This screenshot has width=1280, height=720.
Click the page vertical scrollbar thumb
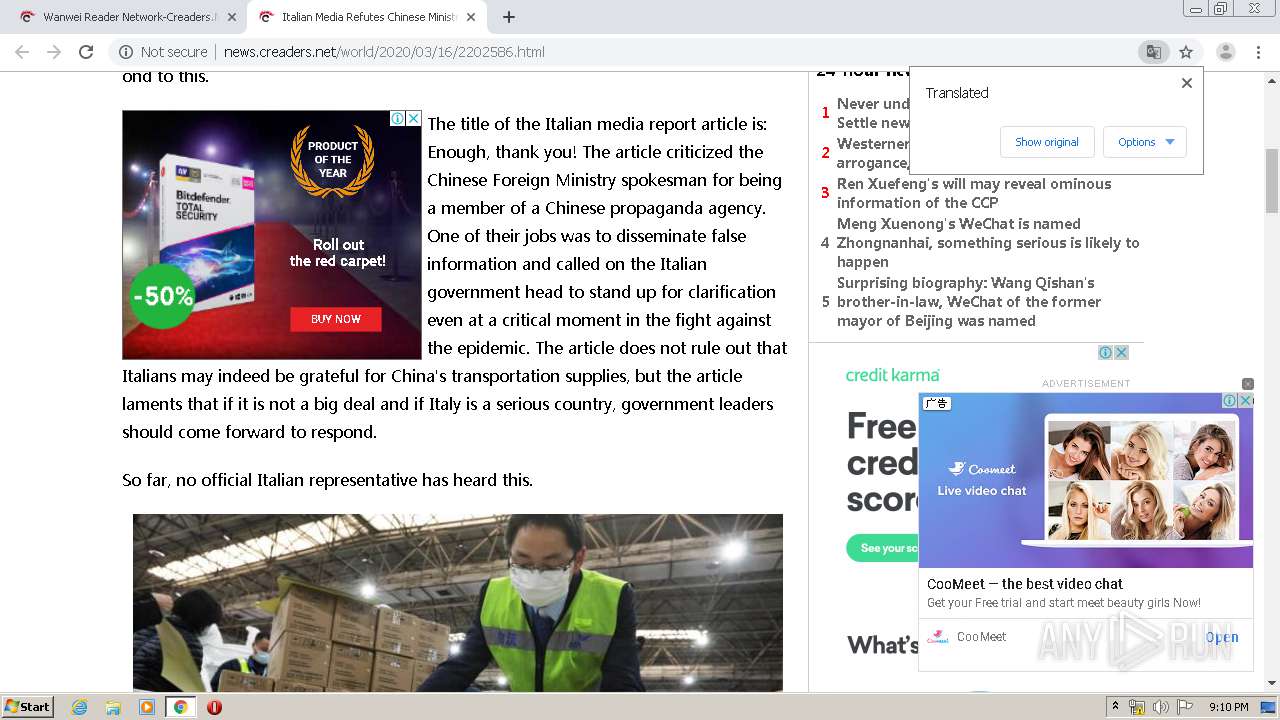(1272, 180)
